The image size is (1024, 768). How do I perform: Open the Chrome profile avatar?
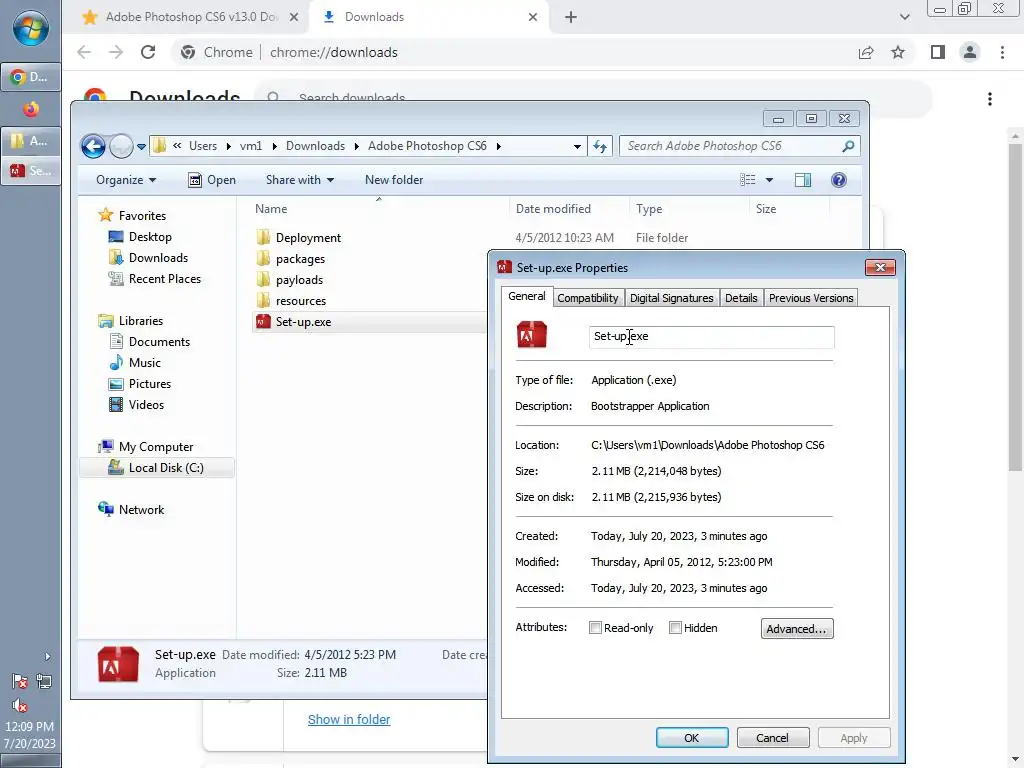[970, 52]
